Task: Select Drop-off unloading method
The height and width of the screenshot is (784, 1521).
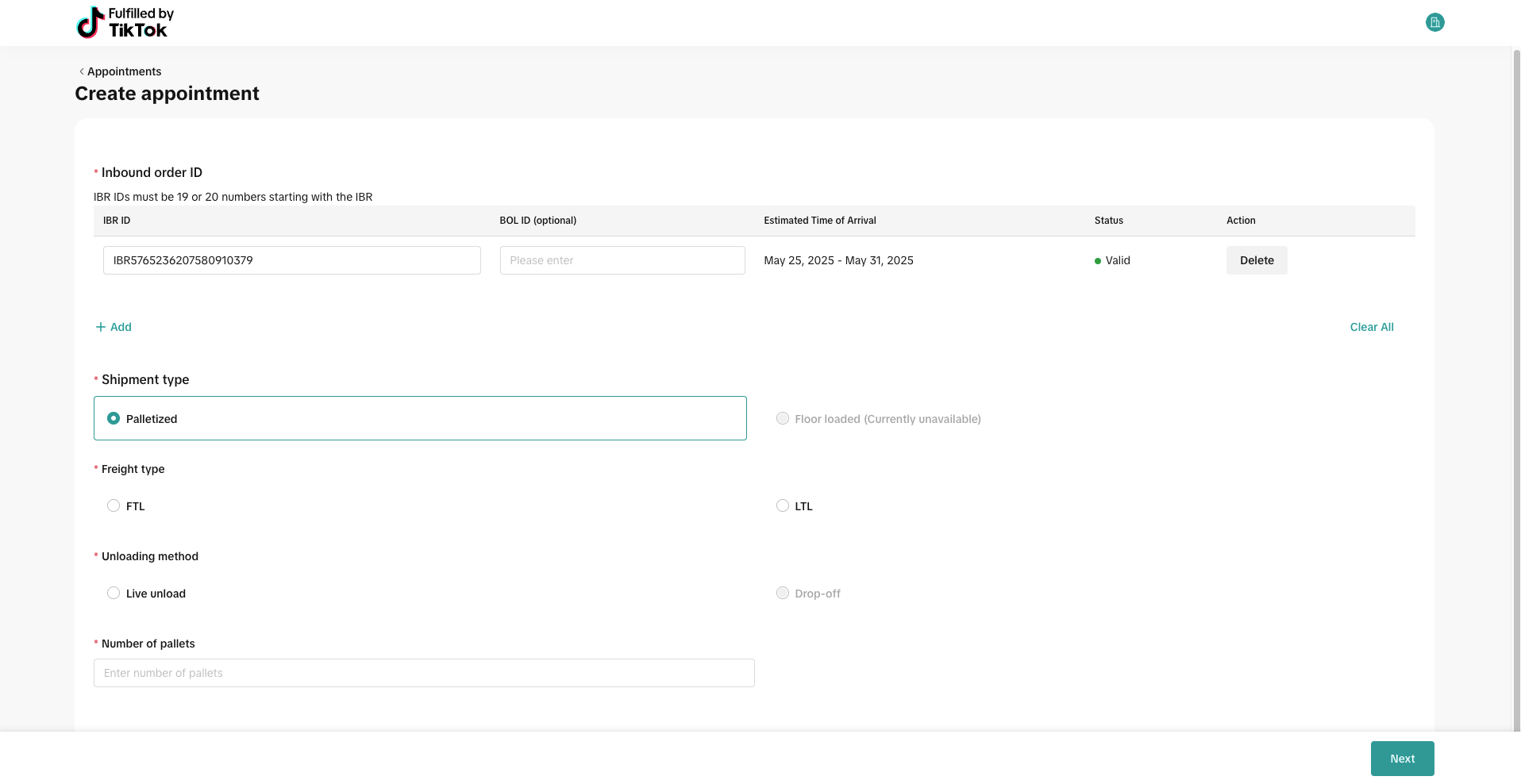Action: tap(783, 594)
